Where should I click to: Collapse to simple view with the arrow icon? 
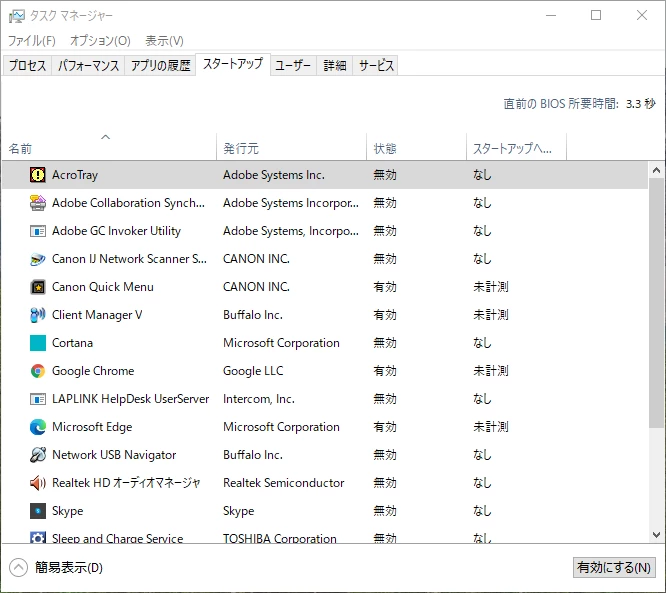tap(18, 568)
